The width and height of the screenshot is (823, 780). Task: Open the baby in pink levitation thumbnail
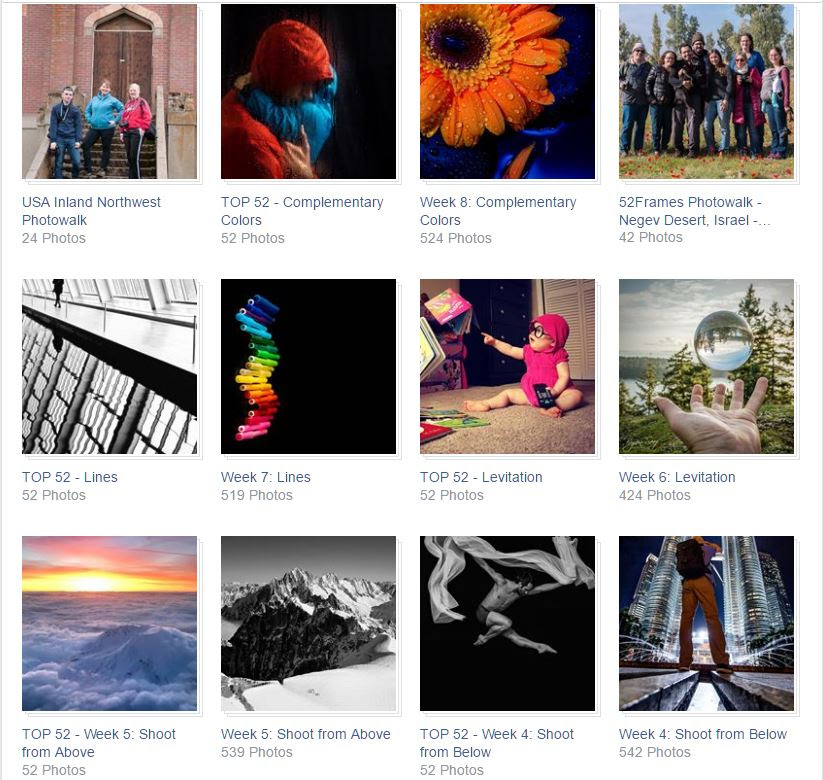click(507, 366)
